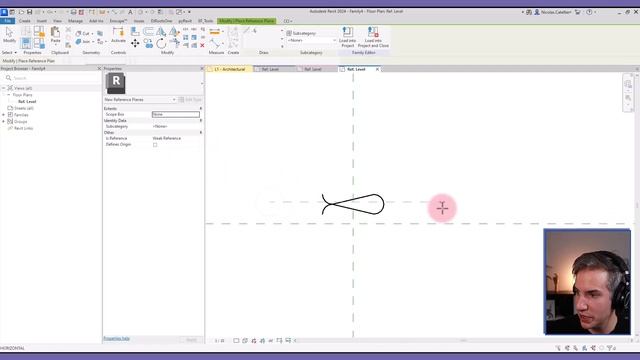640x360 pixels.
Task: Click the signed-in user account name
Action: (556, 12)
